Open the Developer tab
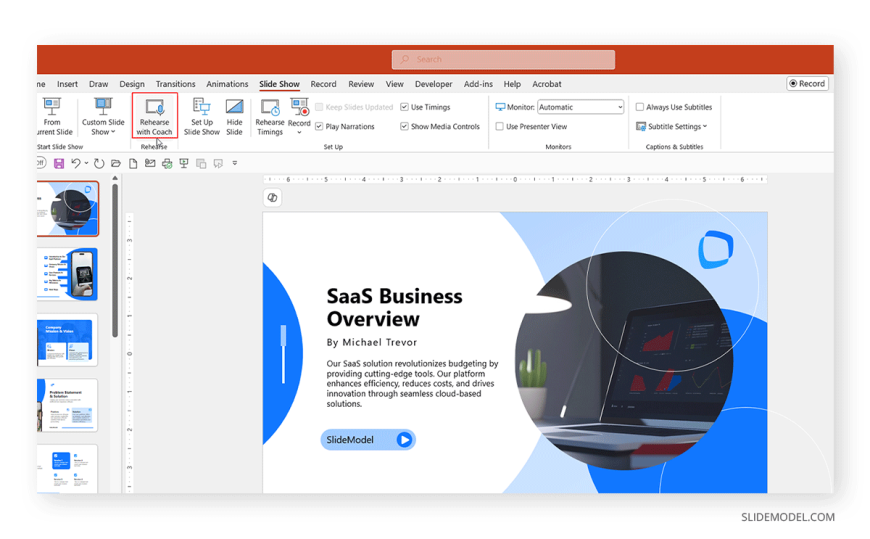The height and width of the screenshot is (539, 870). click(433, 84)
